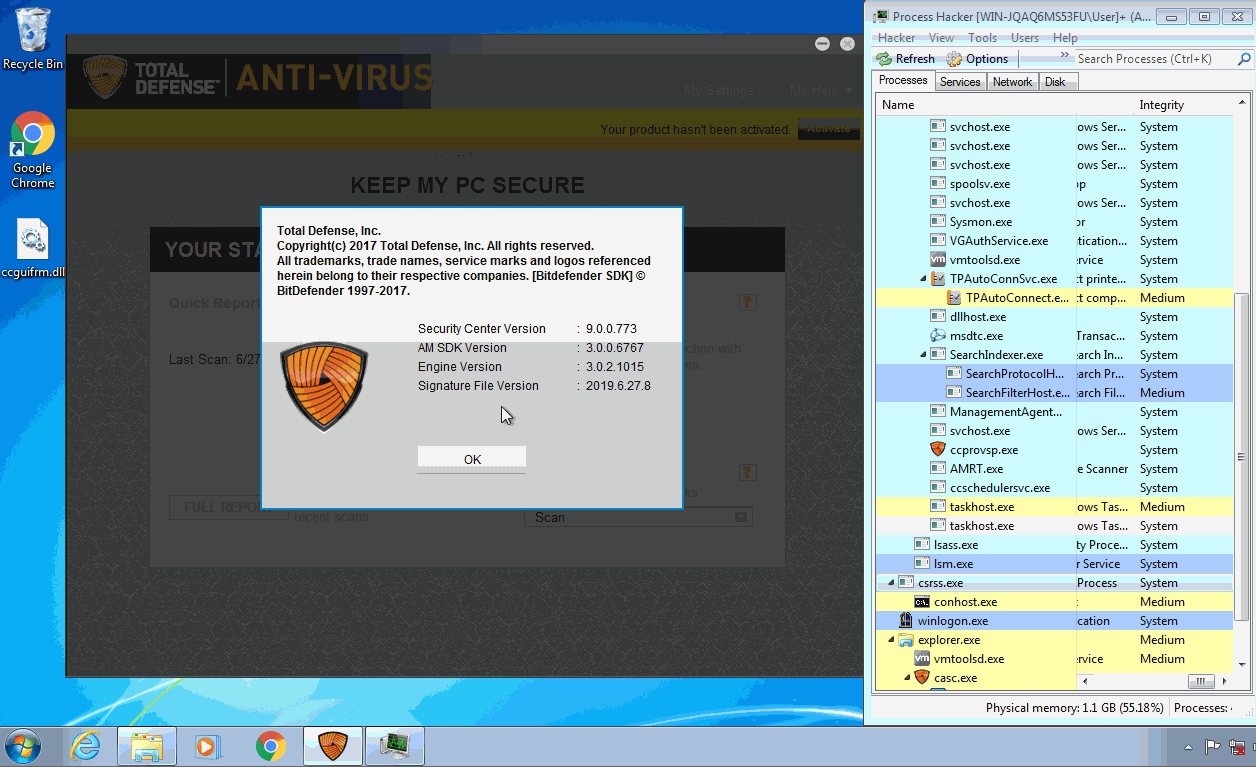
Task: Click the search magnifier icon in Process Hacker
Action: click(x=1245, y=59)
